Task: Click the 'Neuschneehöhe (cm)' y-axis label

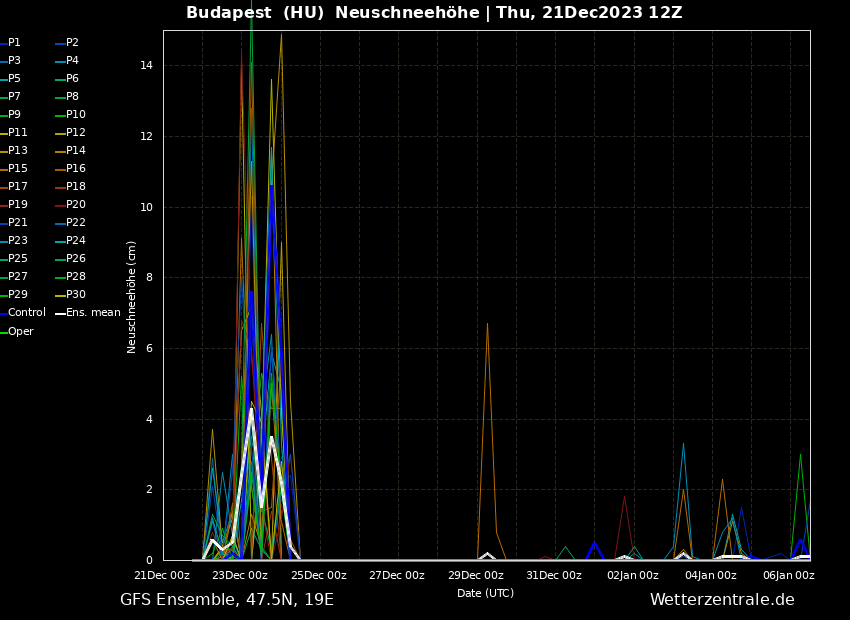Action: coord(132,297)
